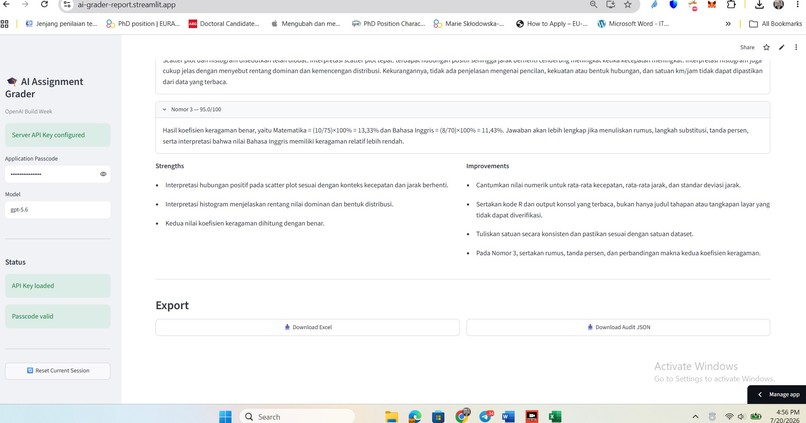Click the Download Audit JSON button

[x=618, y=327]
